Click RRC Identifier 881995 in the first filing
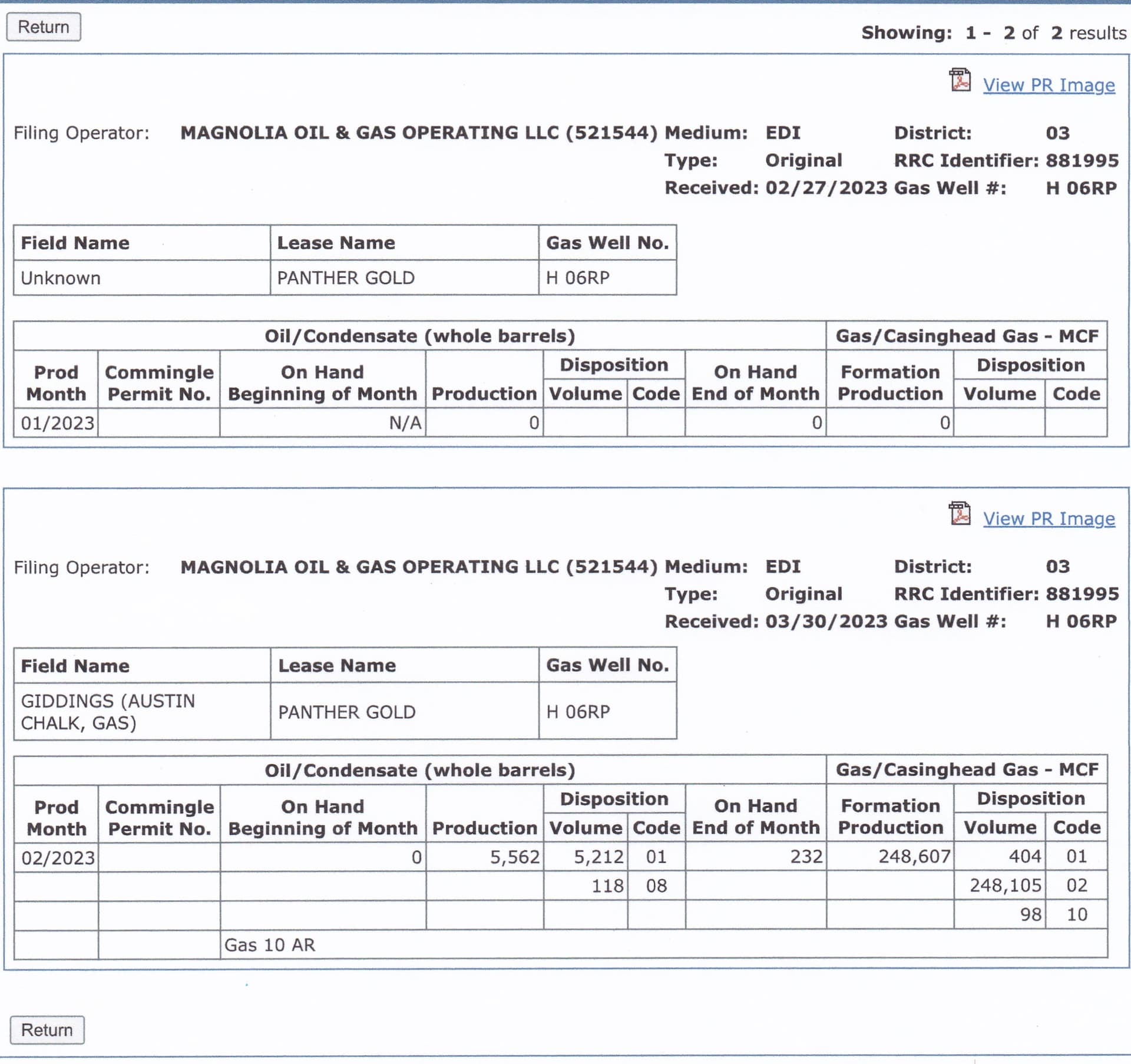Viewport: 1131px width, 1064px height. click(x=1082, y=160)
